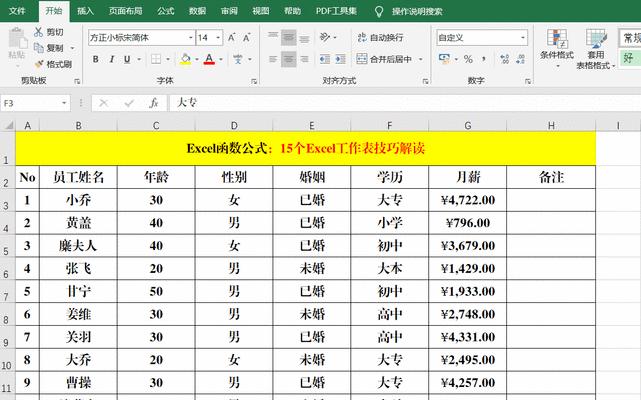This screenshot has height=400, width=641.
Task: Toggle Underline formatting
Action: 127,59
